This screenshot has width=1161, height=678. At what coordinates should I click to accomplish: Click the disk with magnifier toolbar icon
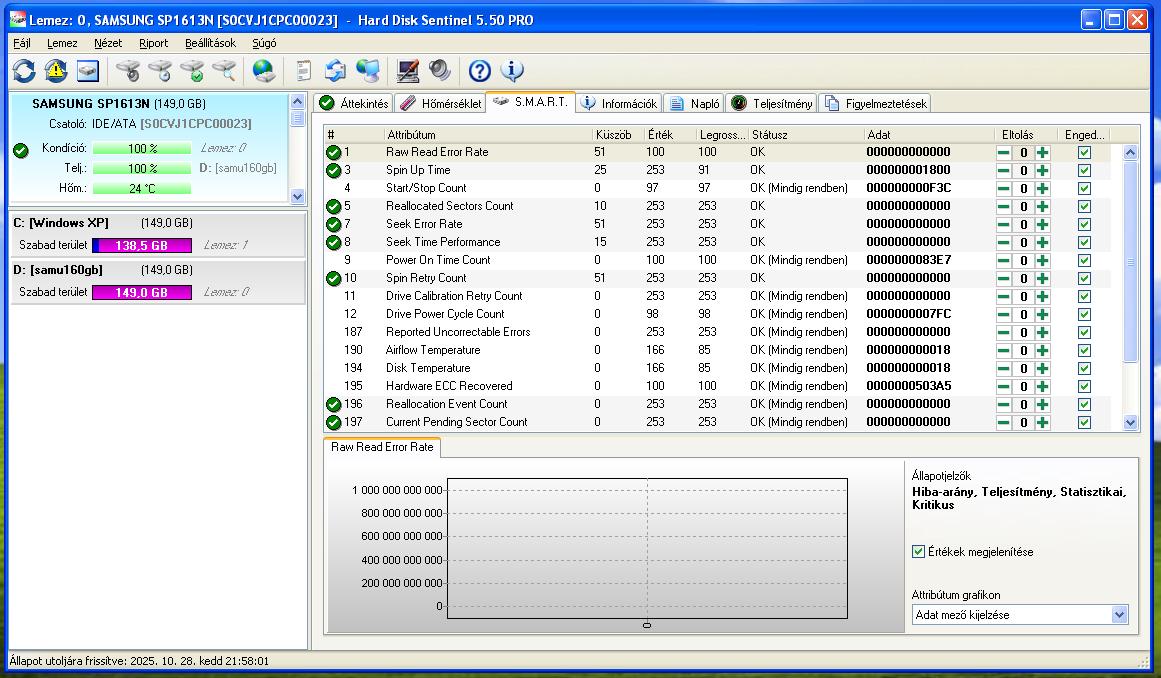[x=224, y=70]
